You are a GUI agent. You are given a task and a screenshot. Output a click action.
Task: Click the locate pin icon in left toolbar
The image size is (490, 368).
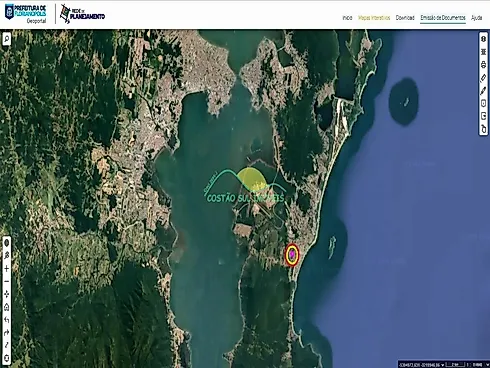[x=6, y=256]
